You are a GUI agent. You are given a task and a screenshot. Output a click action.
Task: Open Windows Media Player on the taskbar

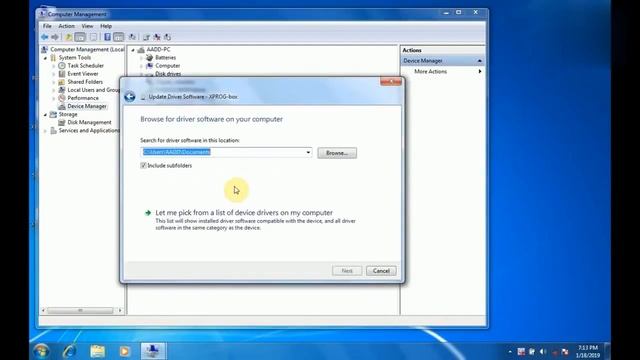click(125, 351)
